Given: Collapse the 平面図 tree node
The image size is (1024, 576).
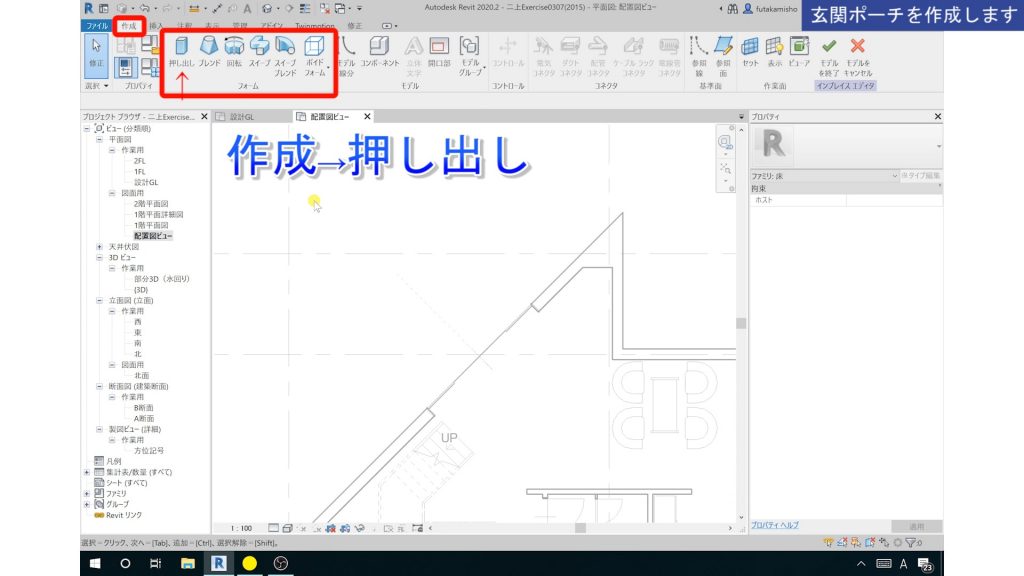Looking at the screenshot, I should (x=98, y=140).
